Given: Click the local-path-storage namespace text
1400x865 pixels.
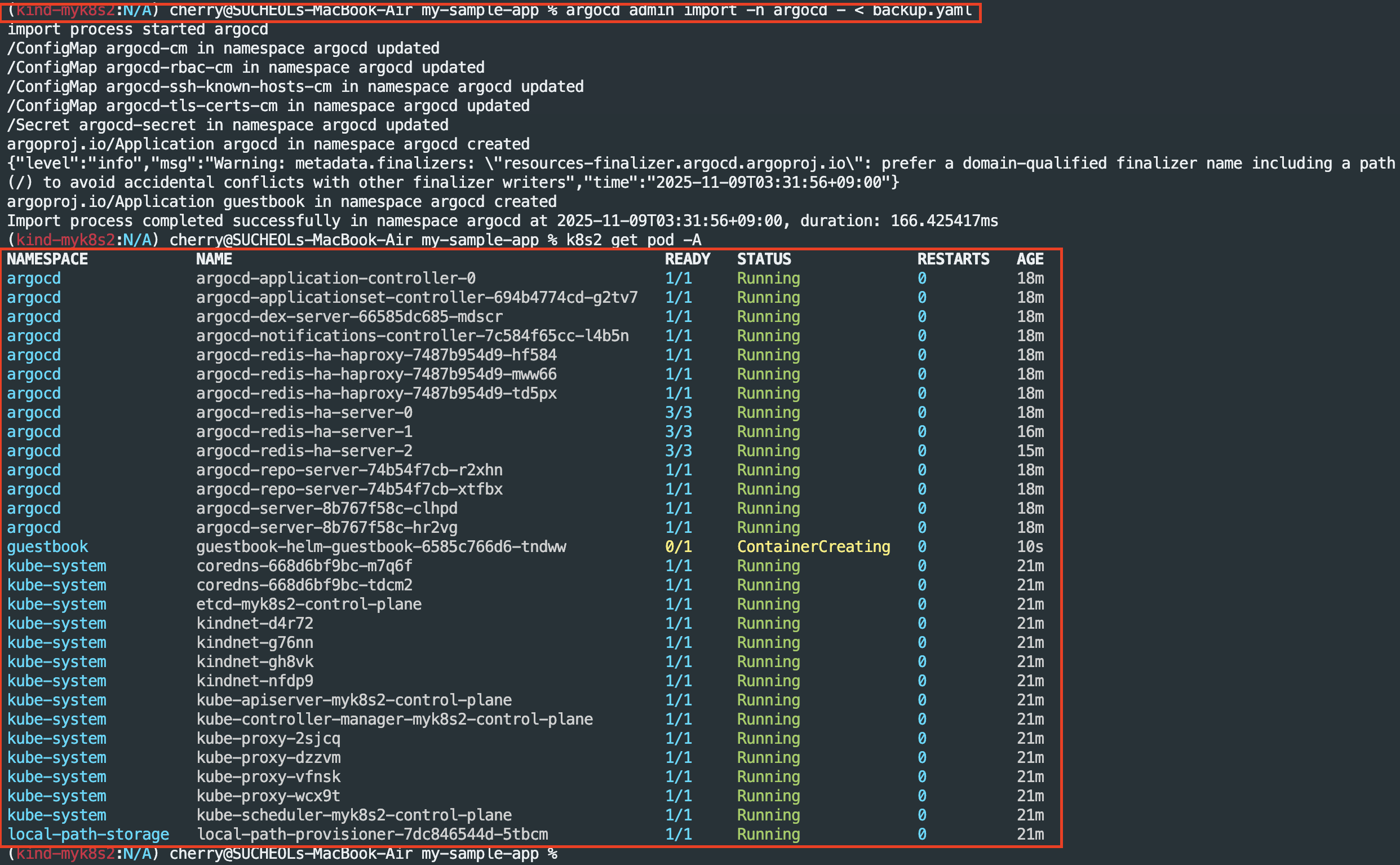Looking at the screenshot, I should (x=88, y=835).
